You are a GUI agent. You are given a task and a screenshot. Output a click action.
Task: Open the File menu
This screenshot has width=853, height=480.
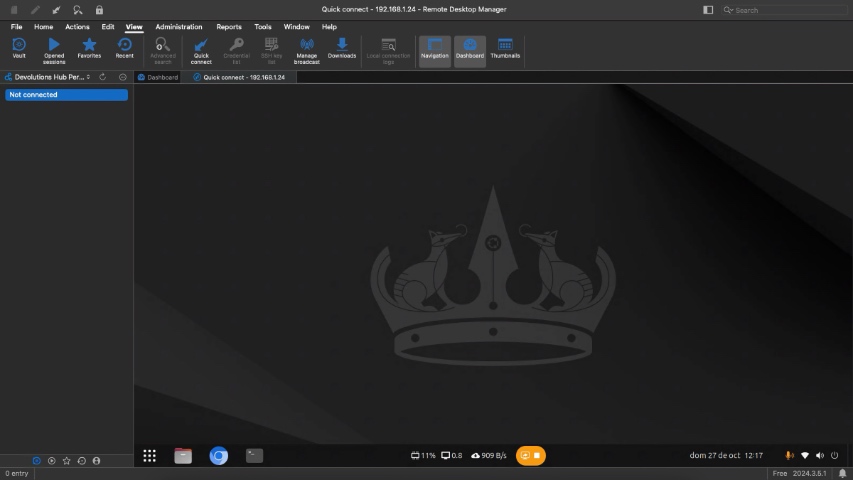16,27
